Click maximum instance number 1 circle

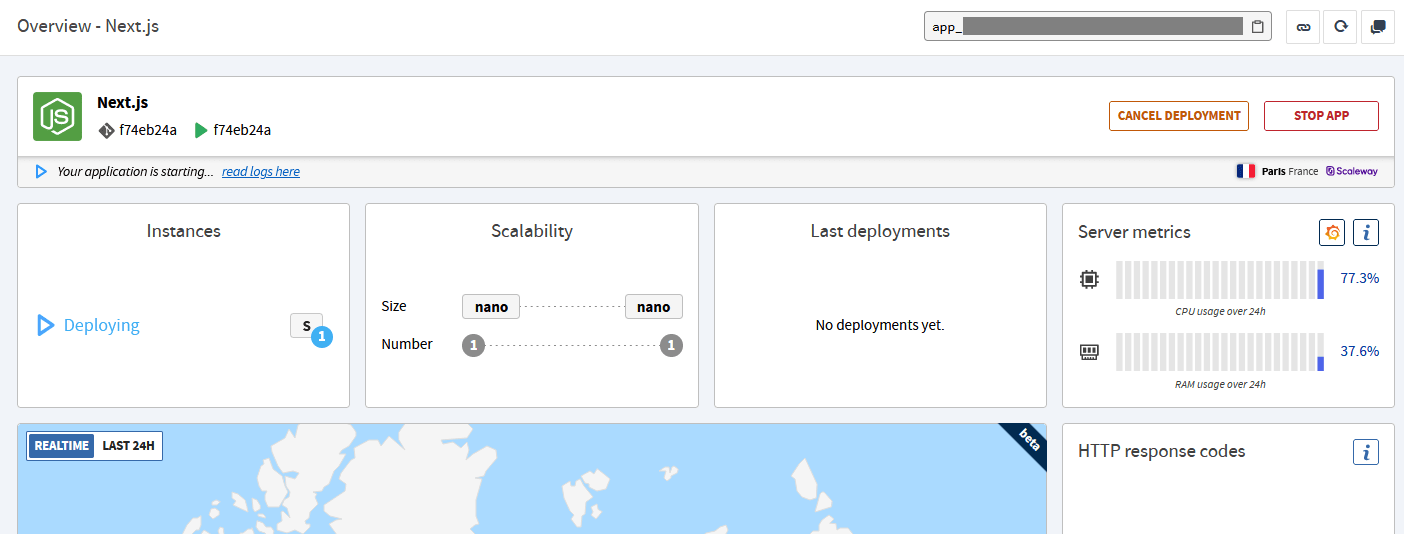672,346
